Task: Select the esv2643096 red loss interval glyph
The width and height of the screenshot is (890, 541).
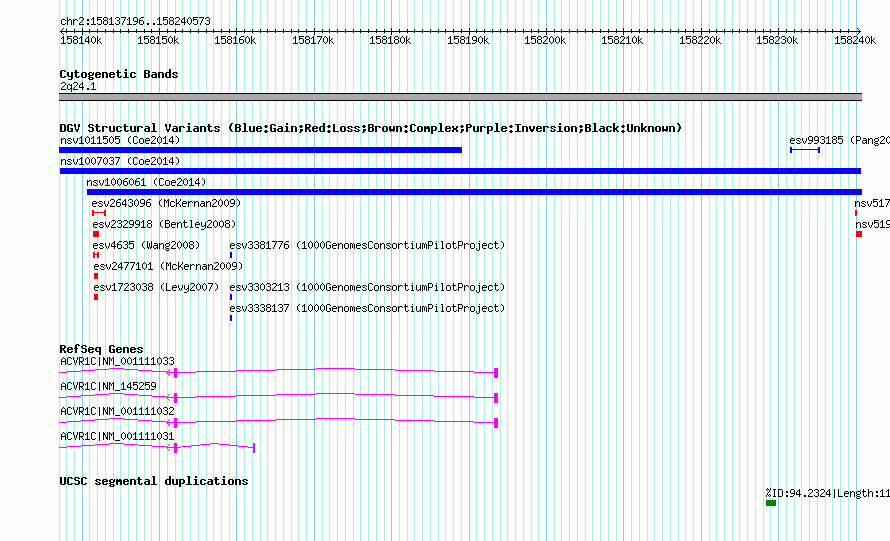Action: click(99, 213)
